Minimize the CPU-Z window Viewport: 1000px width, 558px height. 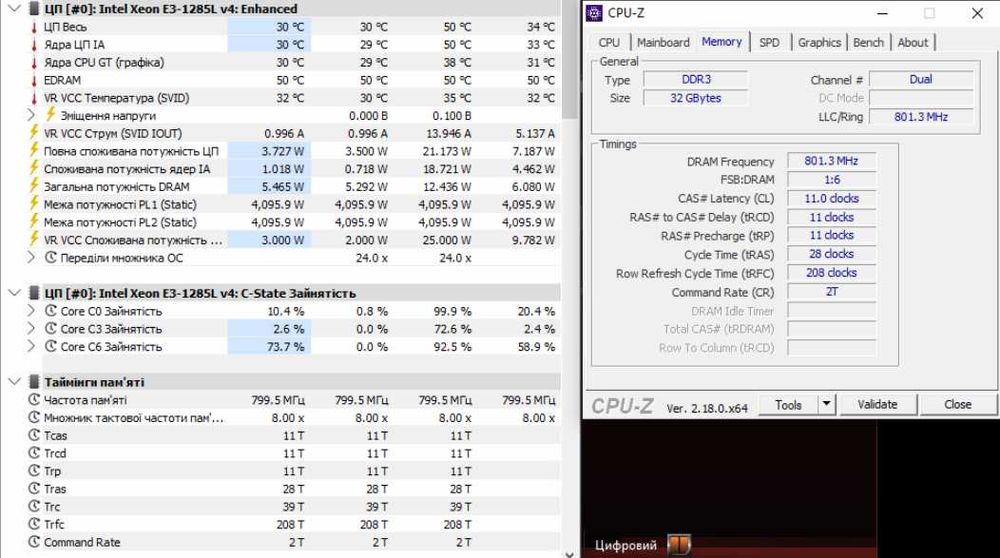coord(883,13)
